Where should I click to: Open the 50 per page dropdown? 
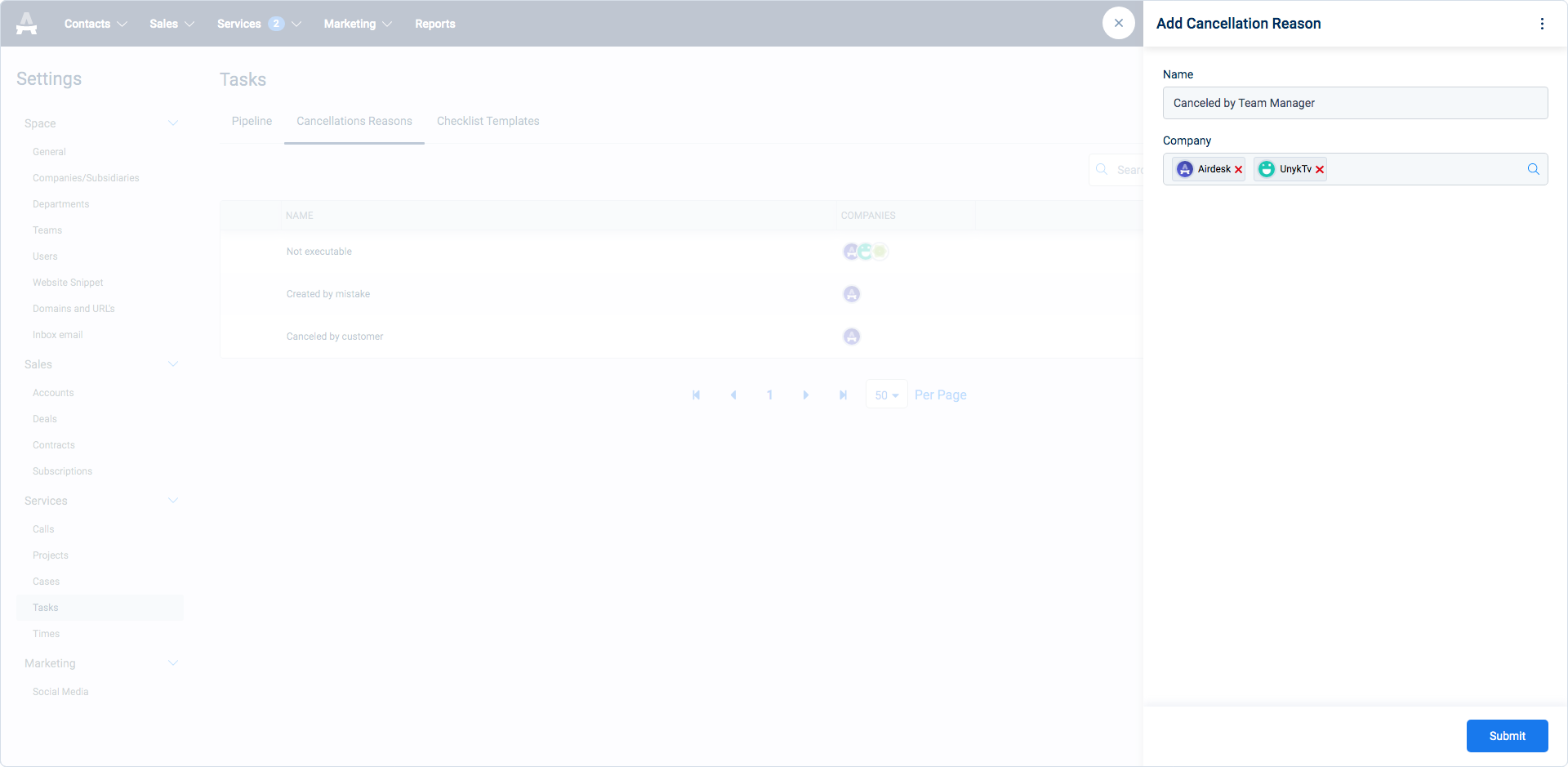(886, 395)
